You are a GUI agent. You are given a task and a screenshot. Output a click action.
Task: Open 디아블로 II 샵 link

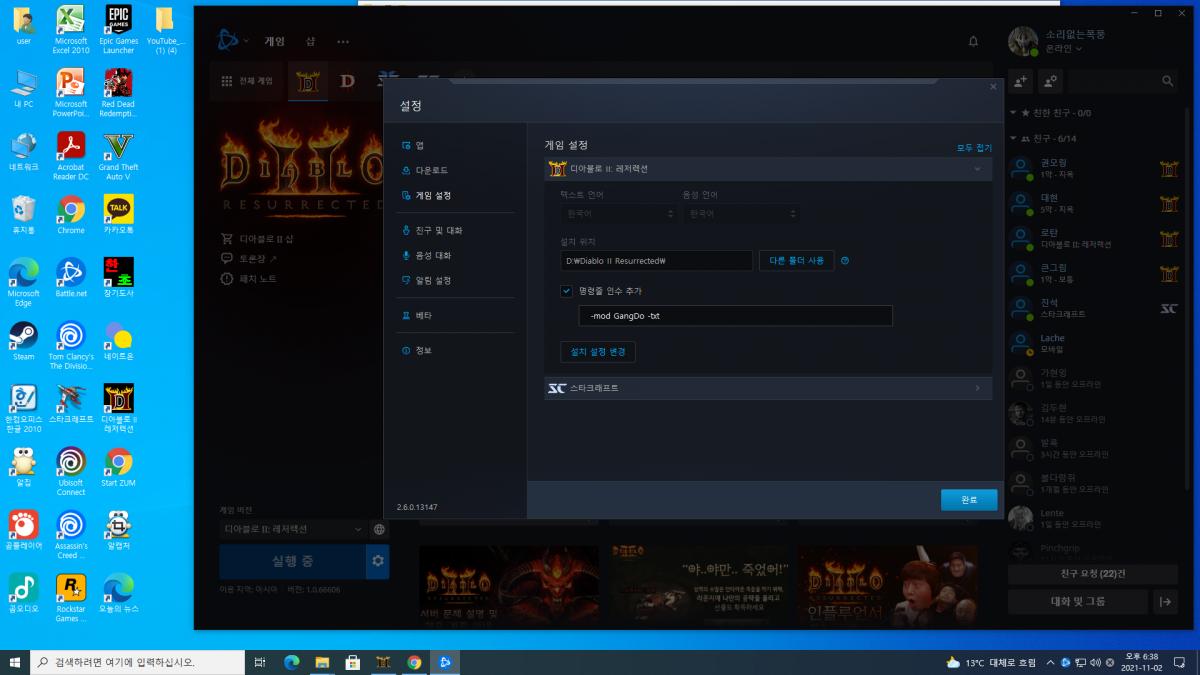[x=258, y=239]
